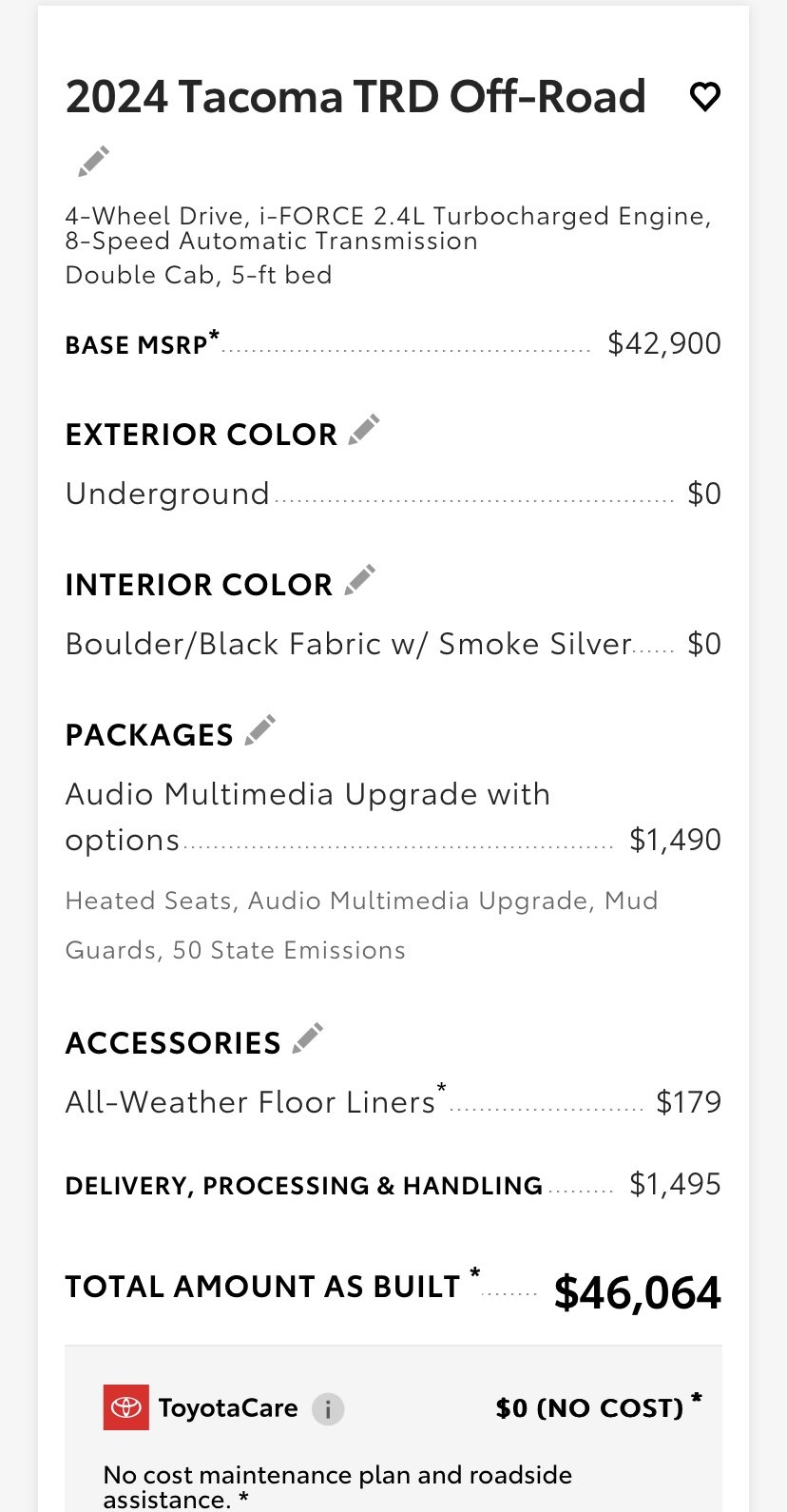Screen dimensions: 787x1512
Task: Edit the Exterior Color selection
Action: [x=364, y=430]
